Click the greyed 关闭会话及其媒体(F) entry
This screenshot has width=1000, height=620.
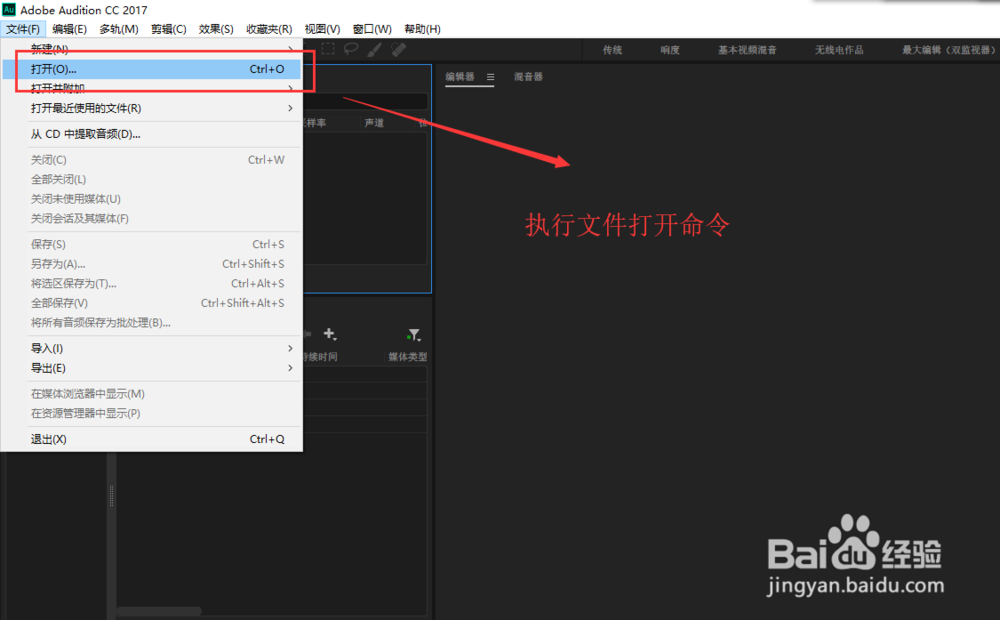(x=152, y=218)
